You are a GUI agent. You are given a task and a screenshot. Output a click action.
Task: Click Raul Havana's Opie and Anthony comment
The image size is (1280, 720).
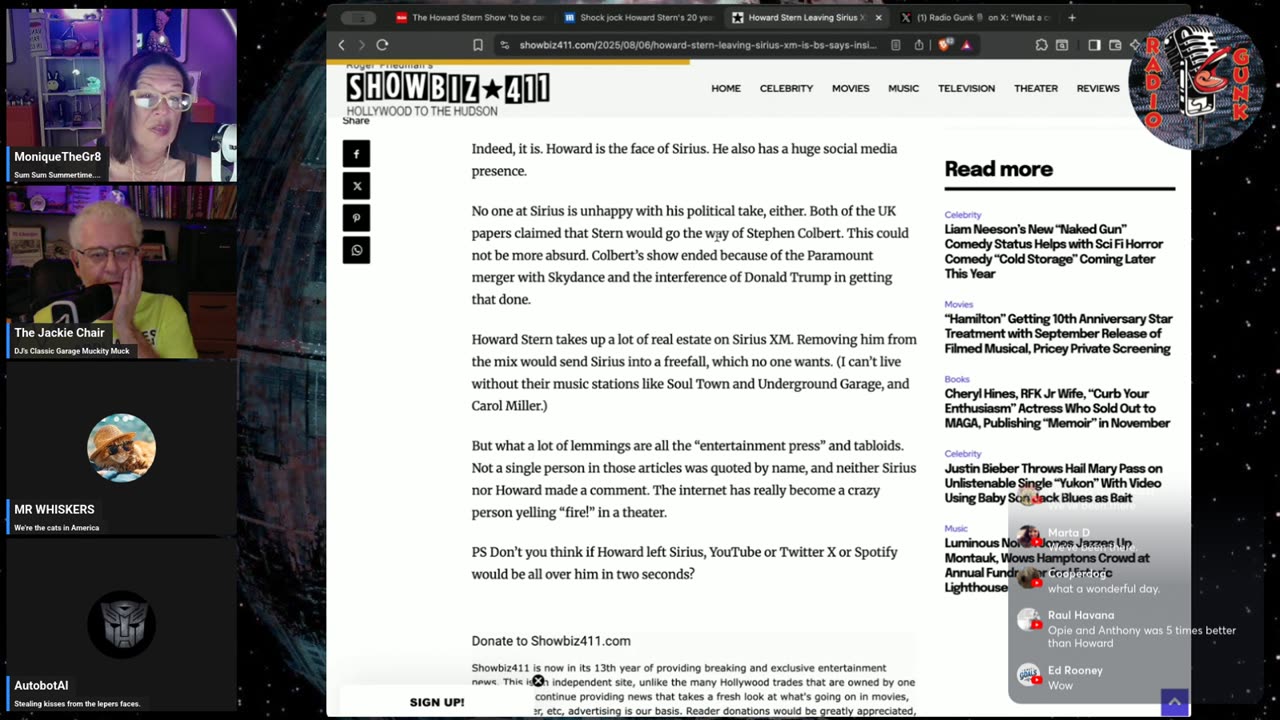(1142, 637)
